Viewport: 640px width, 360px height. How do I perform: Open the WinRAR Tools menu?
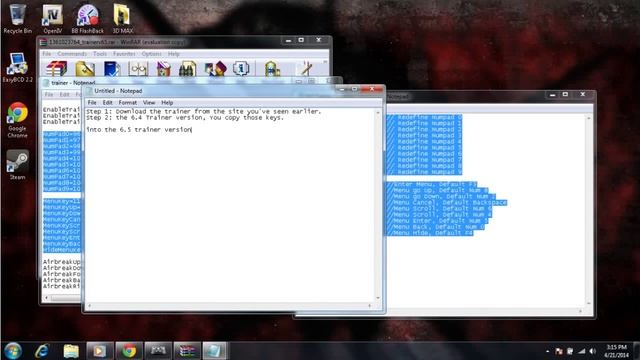[100, 54]
